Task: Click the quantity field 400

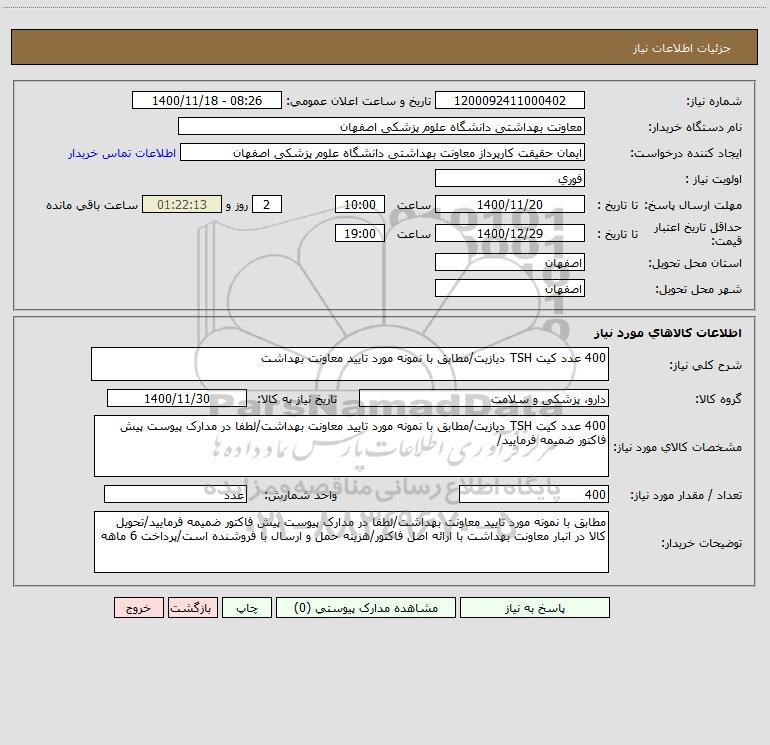Action: pyautogui.click(x=534, y=495)
